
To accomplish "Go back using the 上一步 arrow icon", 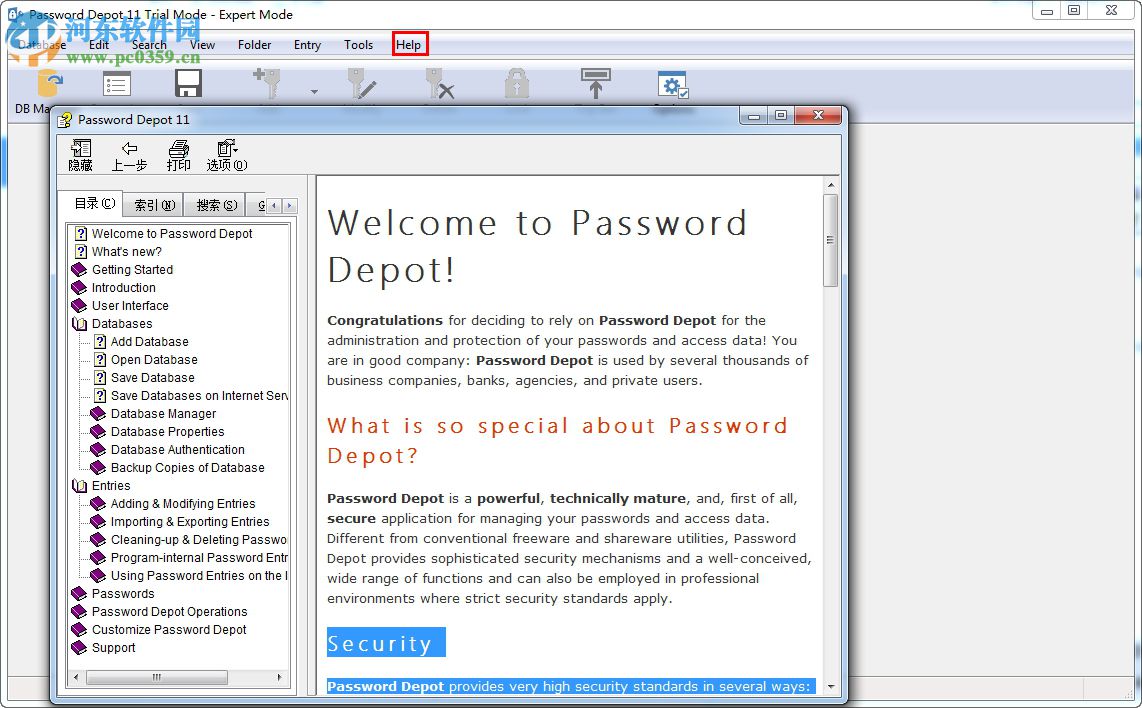I will [x=129, y=155].
